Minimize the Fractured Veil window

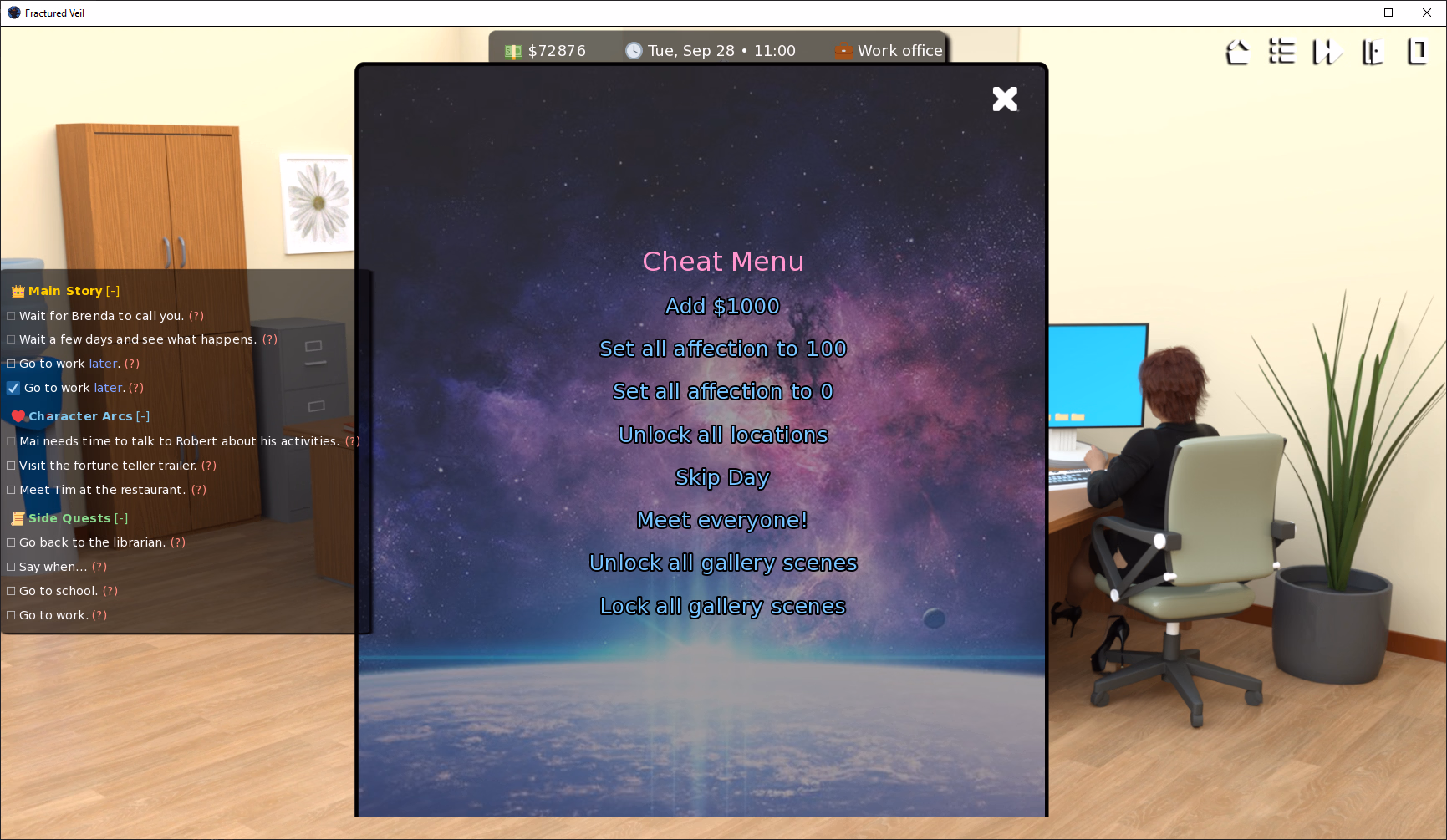[x=1350, y=13]
